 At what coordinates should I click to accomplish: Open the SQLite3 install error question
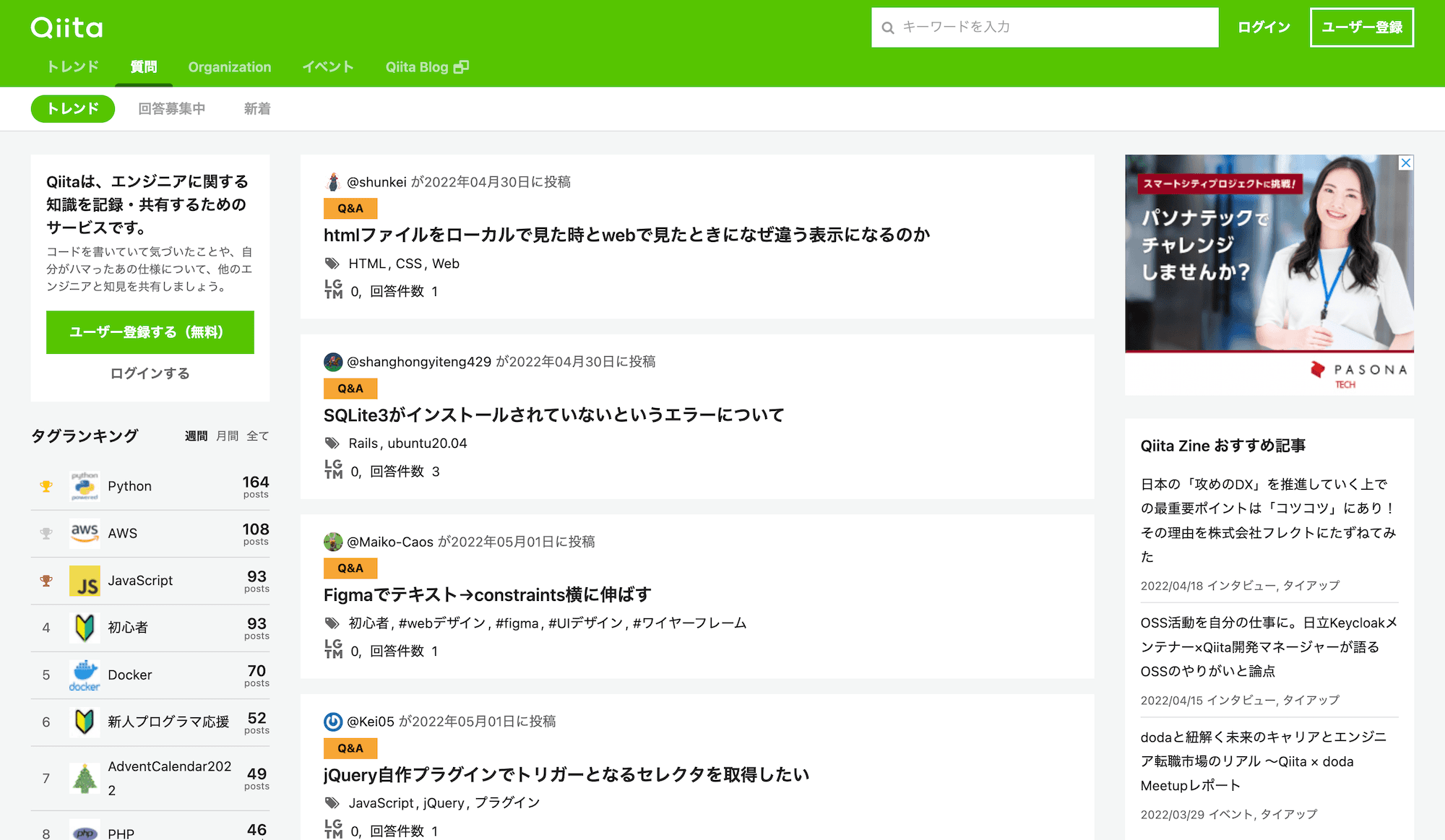[554, 415]
